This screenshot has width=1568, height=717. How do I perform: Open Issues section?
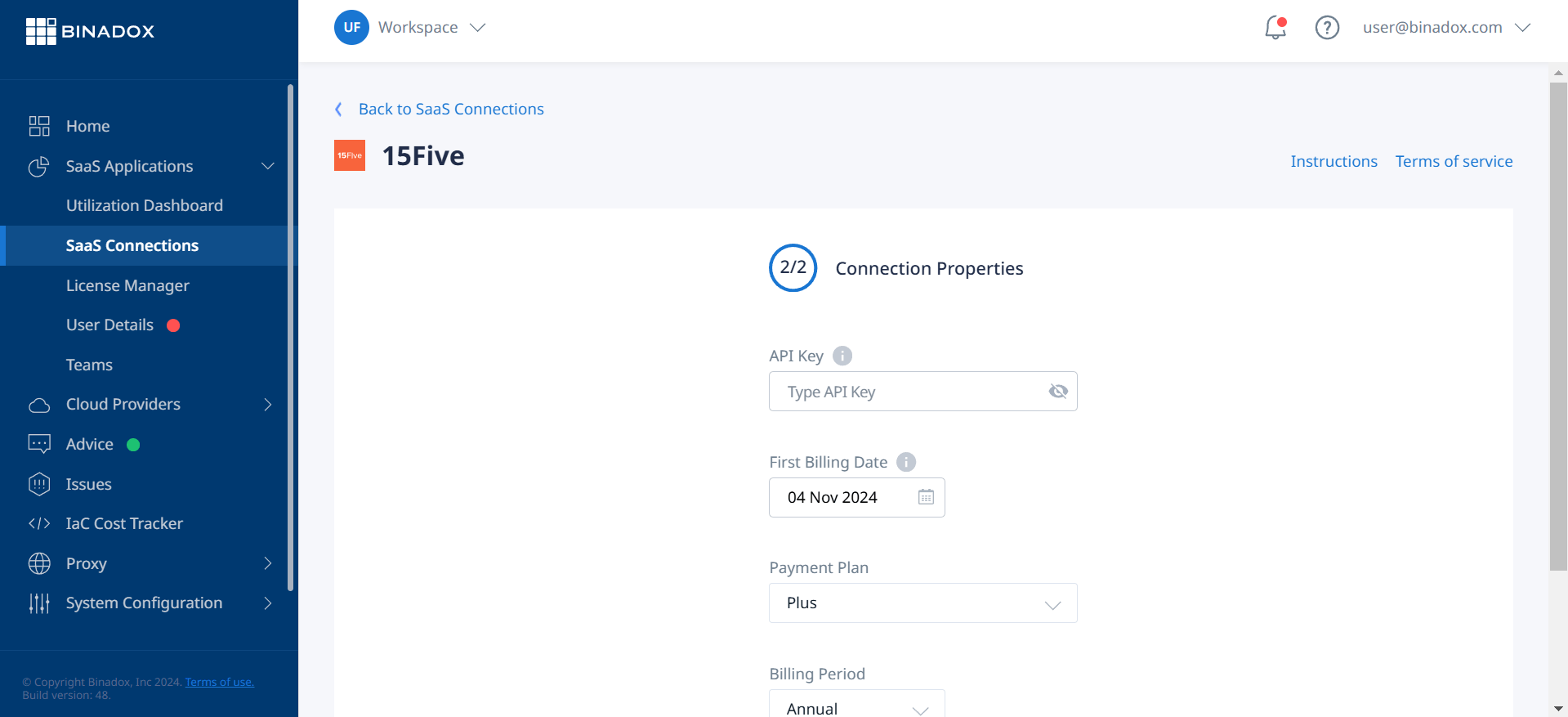88,484
